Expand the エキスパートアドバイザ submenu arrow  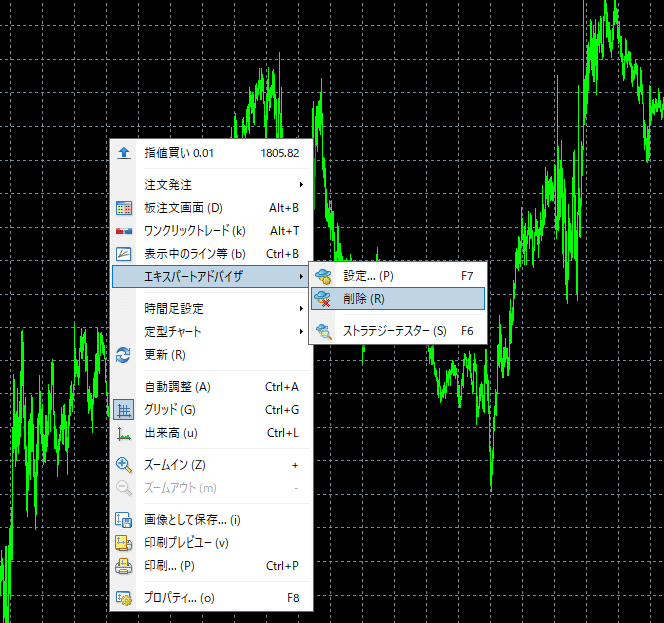pos(301,277)
